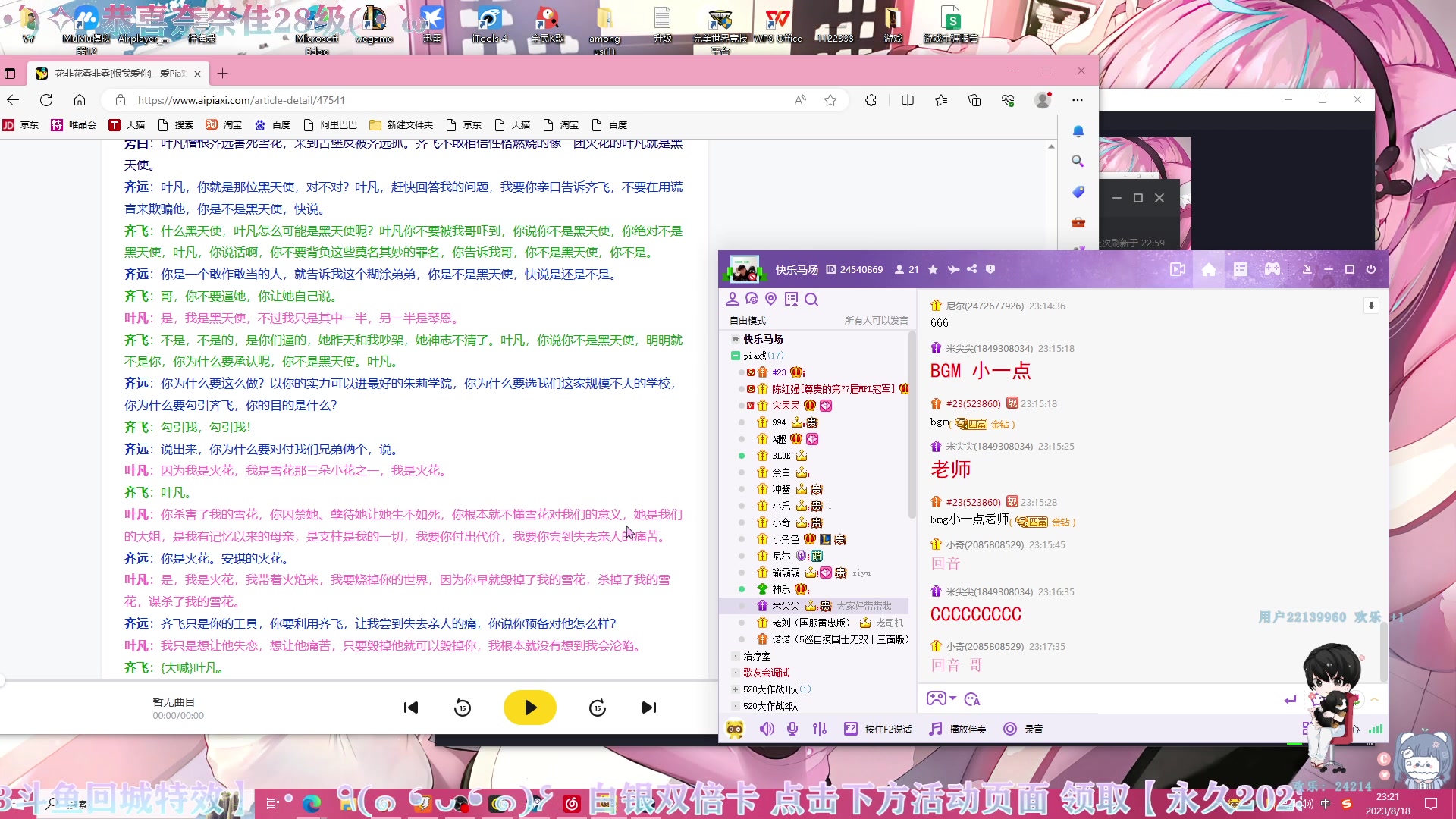
Task: Open the YY audio mixer settings icon
Action: [x=820, y=730]
